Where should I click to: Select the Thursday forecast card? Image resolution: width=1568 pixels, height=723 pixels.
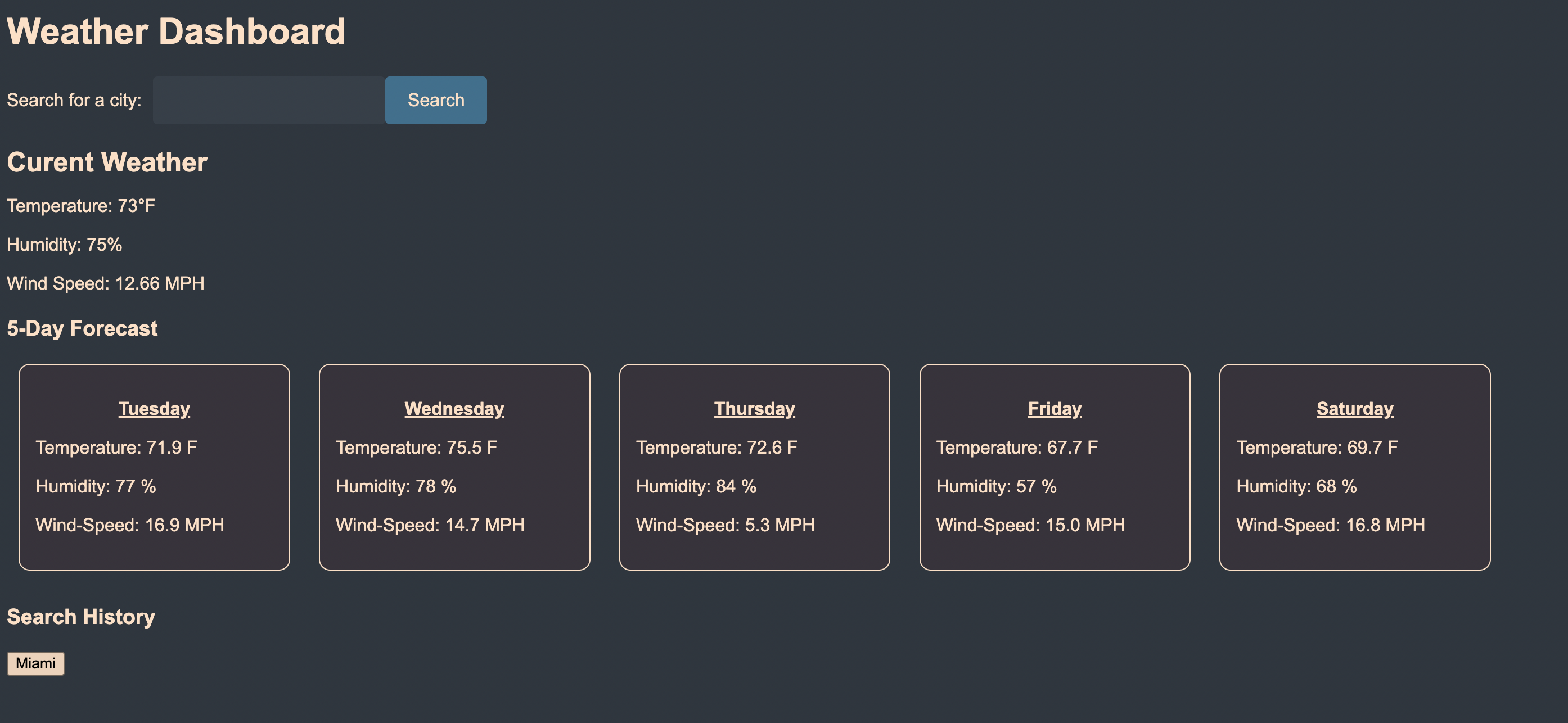point(754,467)
